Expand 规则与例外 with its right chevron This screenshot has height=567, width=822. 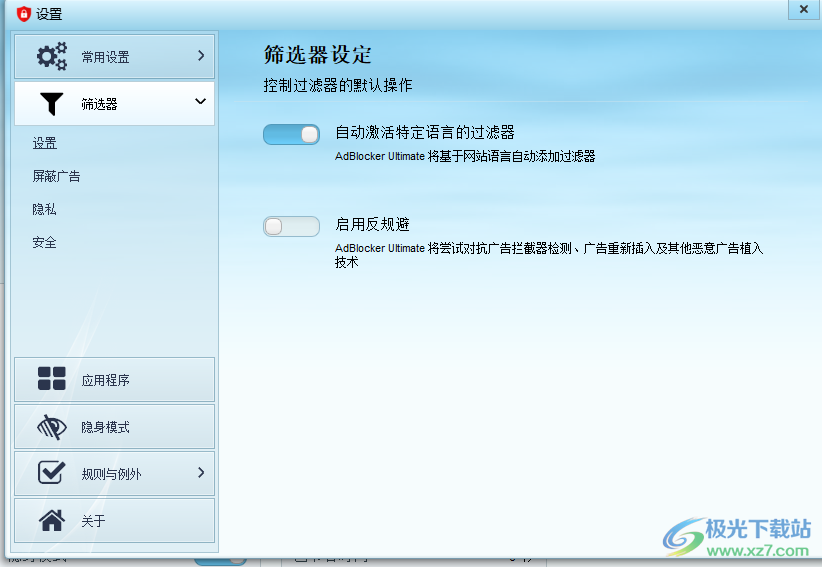[201, 472]
